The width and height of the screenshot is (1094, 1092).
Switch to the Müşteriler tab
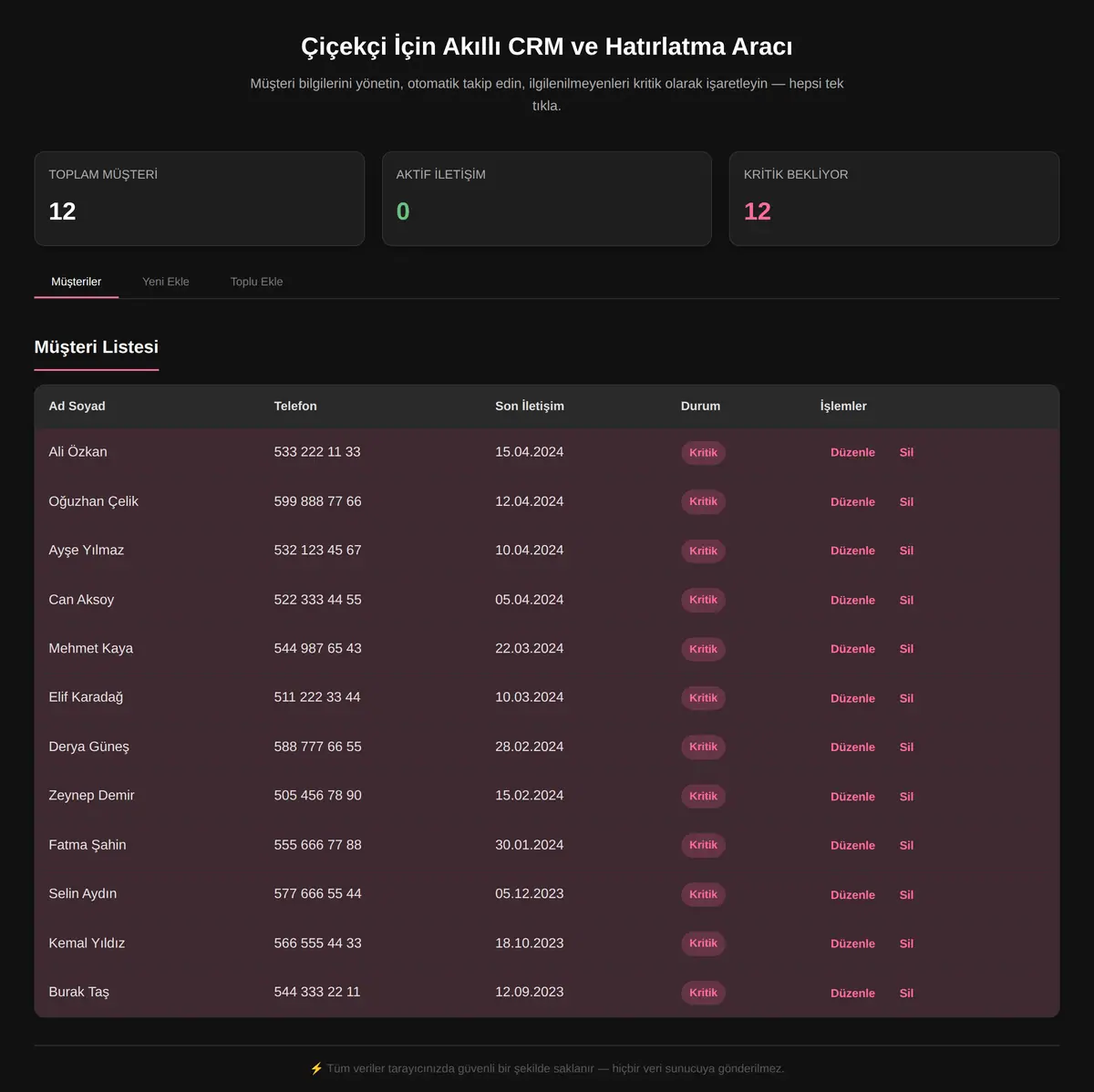click(x=77, y=282)
